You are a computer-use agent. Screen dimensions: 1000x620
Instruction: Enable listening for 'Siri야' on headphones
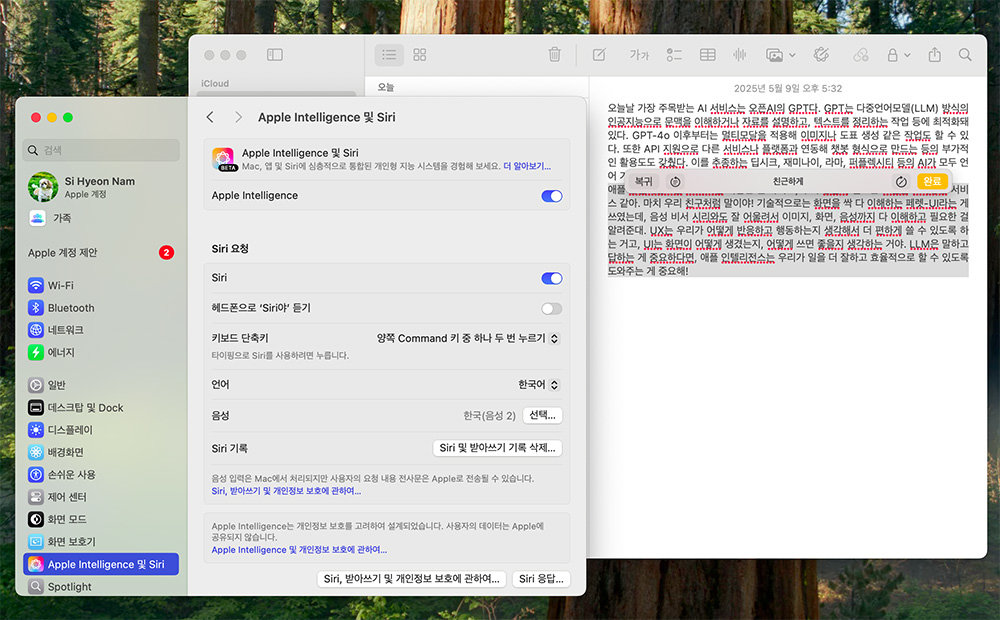(x=551, y=308)
